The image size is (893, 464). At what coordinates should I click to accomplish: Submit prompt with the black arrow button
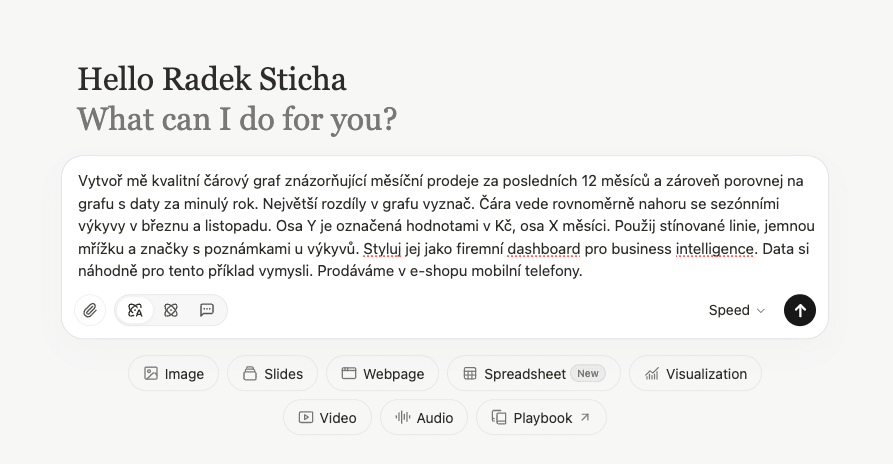click(800, 310)
